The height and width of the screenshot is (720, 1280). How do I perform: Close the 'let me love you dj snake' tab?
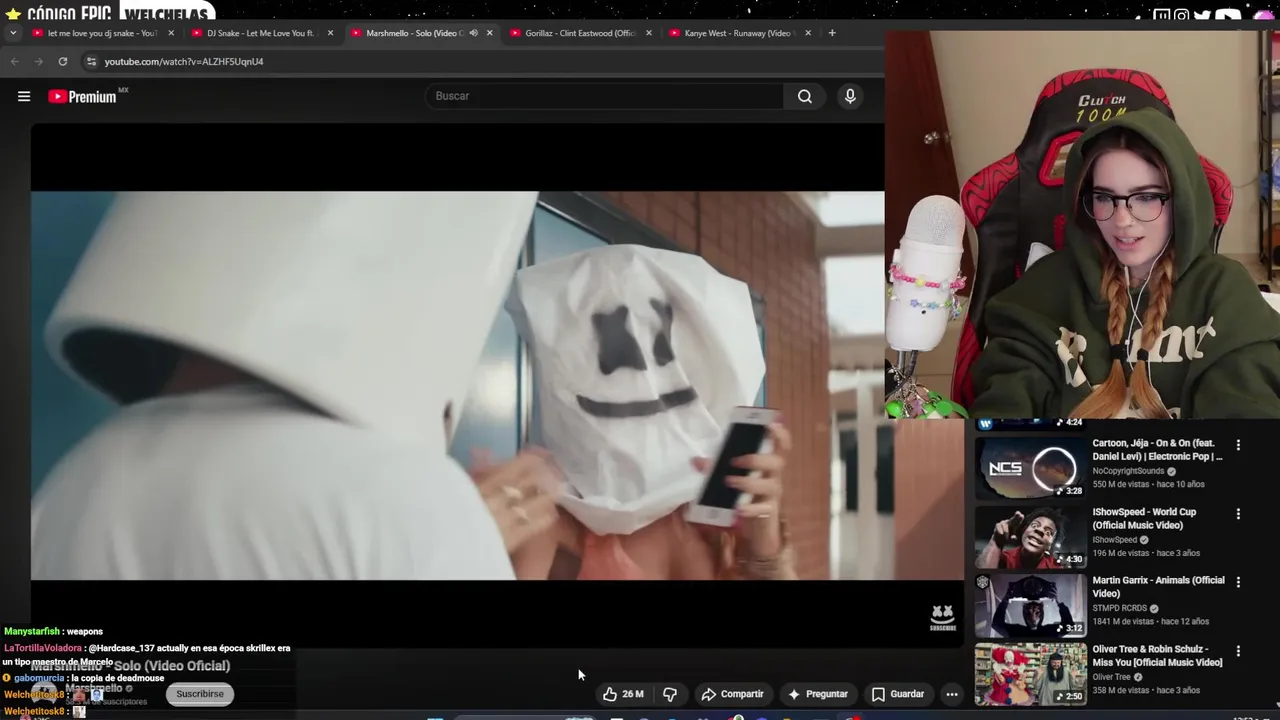click(171, 33)
